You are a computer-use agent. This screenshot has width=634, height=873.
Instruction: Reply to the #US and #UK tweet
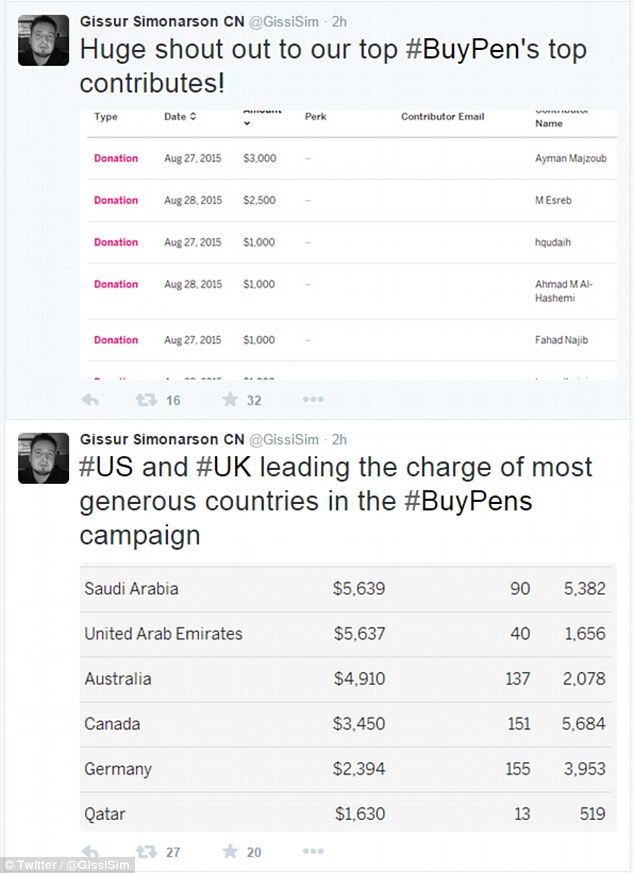[x=90, y=851]
